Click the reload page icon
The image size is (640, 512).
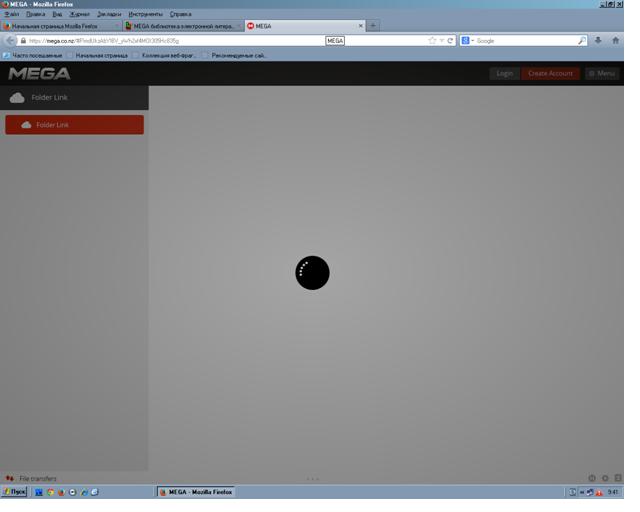tap(450, 40)
